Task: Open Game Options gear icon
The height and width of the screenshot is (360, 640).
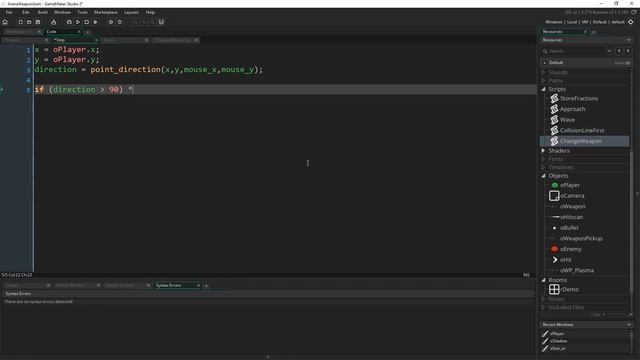Action: click(x=111, y=22)
